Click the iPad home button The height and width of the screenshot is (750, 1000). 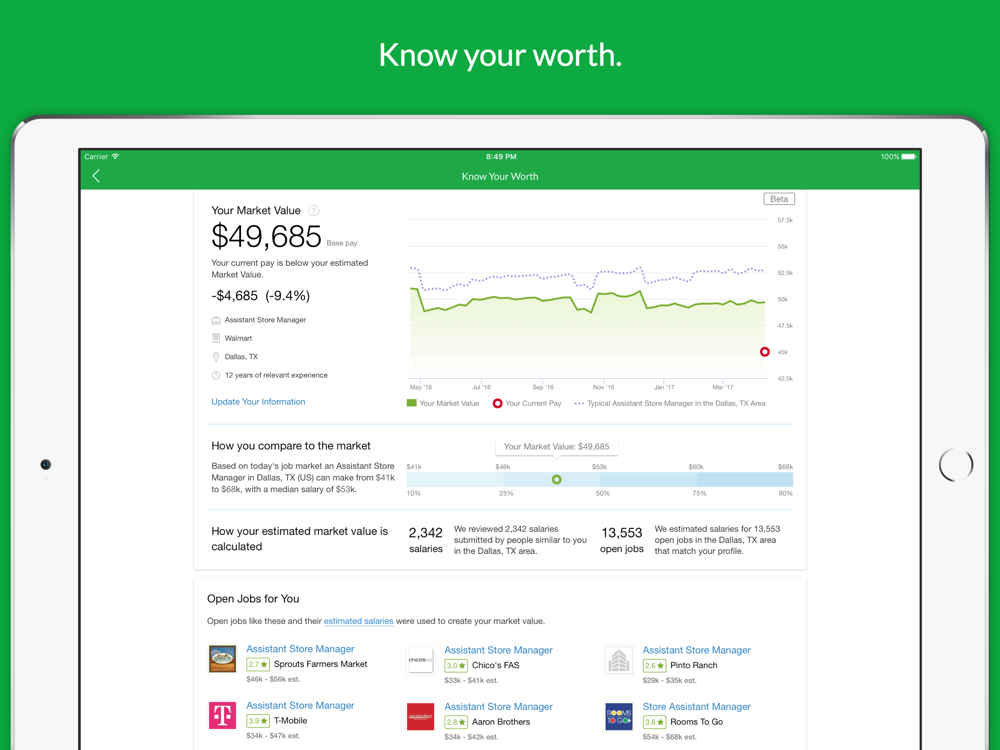[956, 464]
